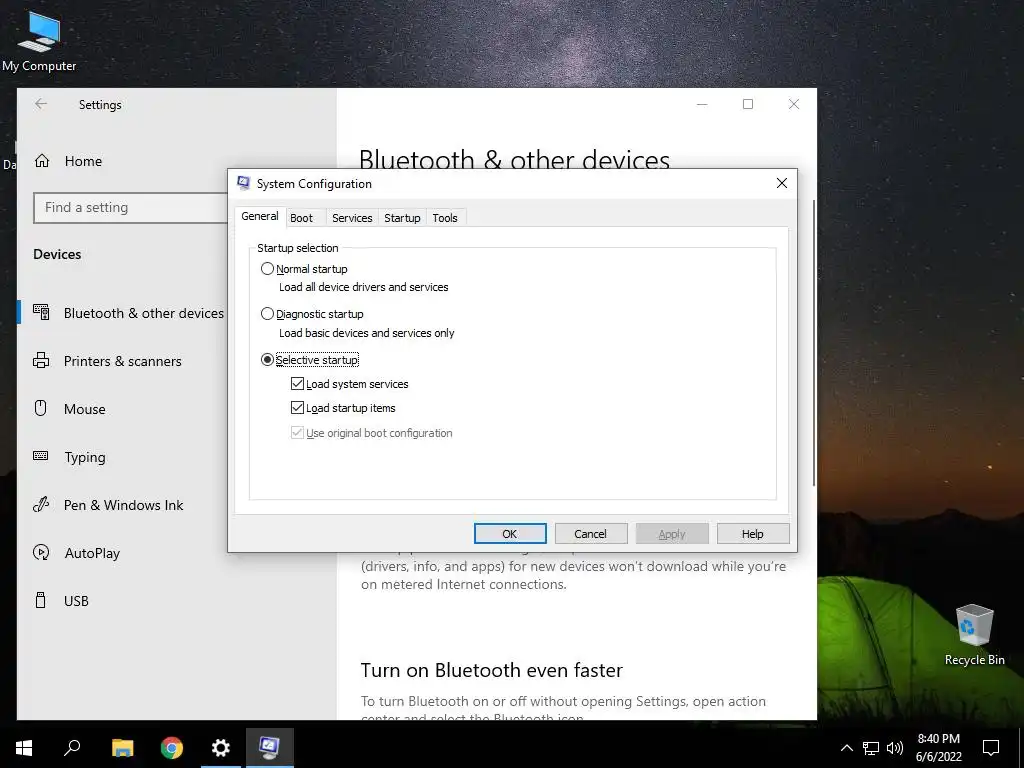Screen dimensions: 1024x768
Task: Click Cancel in System Configuration
Action: (590, 534)
